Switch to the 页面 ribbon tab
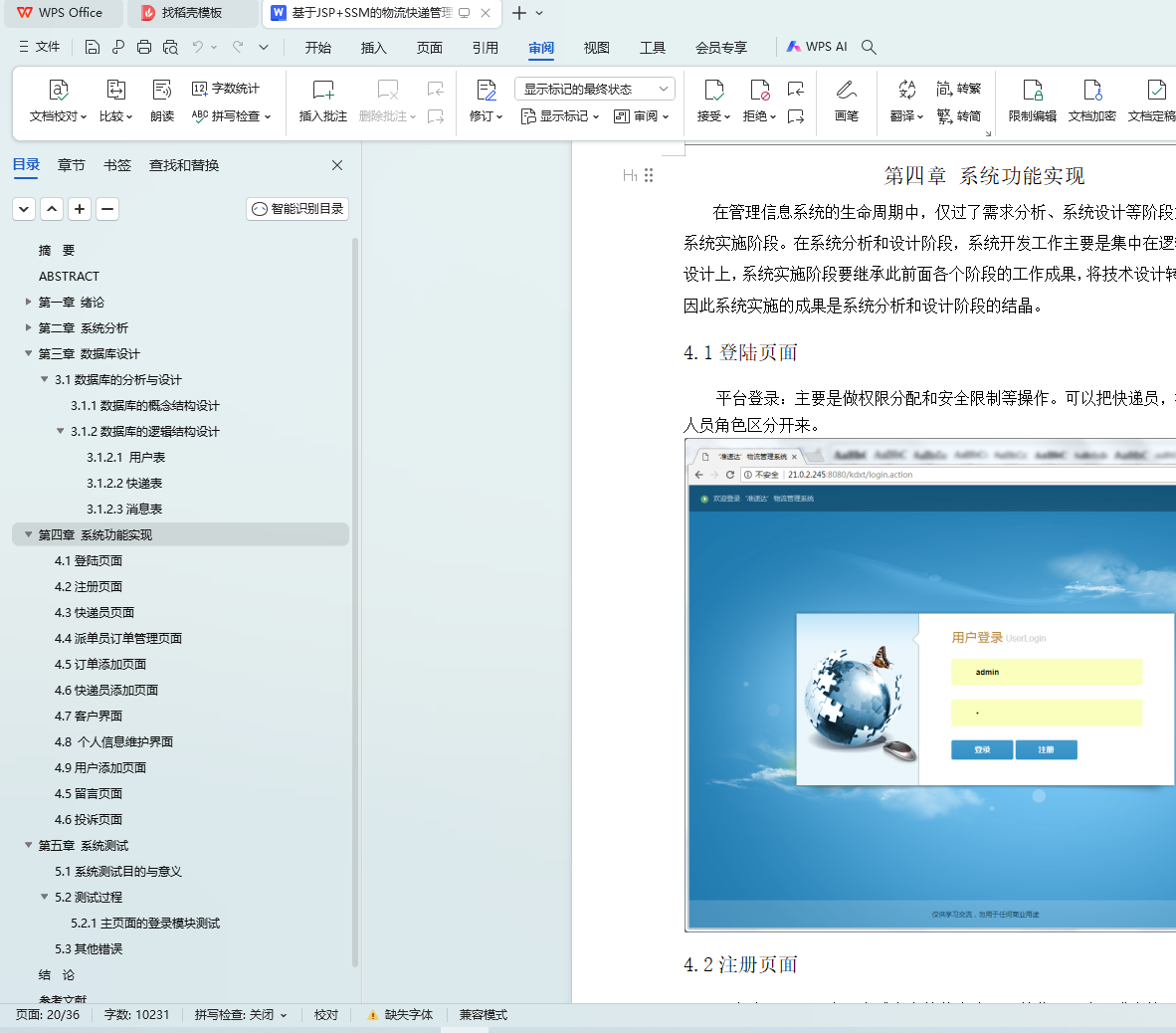The width and height of the screenshot is (1176, 1033). point(429,47)
